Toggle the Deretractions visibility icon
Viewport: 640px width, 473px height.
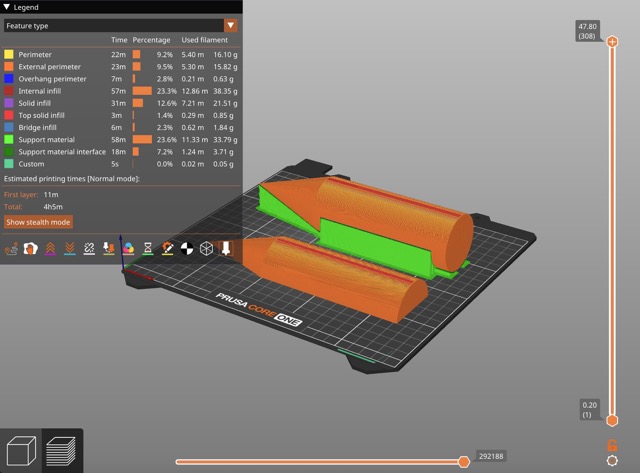click(70, 248)
